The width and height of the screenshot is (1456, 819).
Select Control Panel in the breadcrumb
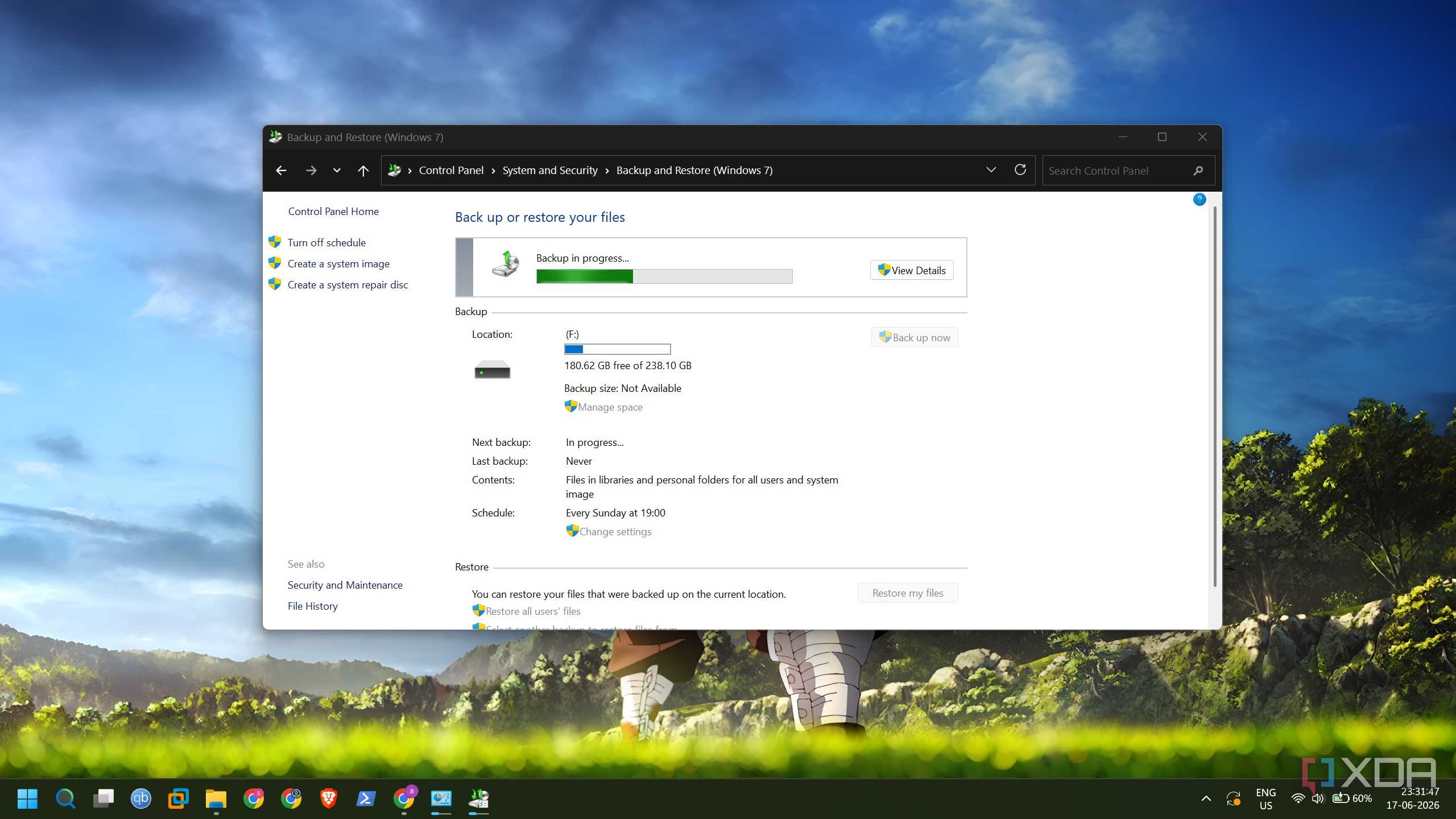point(451,171)
